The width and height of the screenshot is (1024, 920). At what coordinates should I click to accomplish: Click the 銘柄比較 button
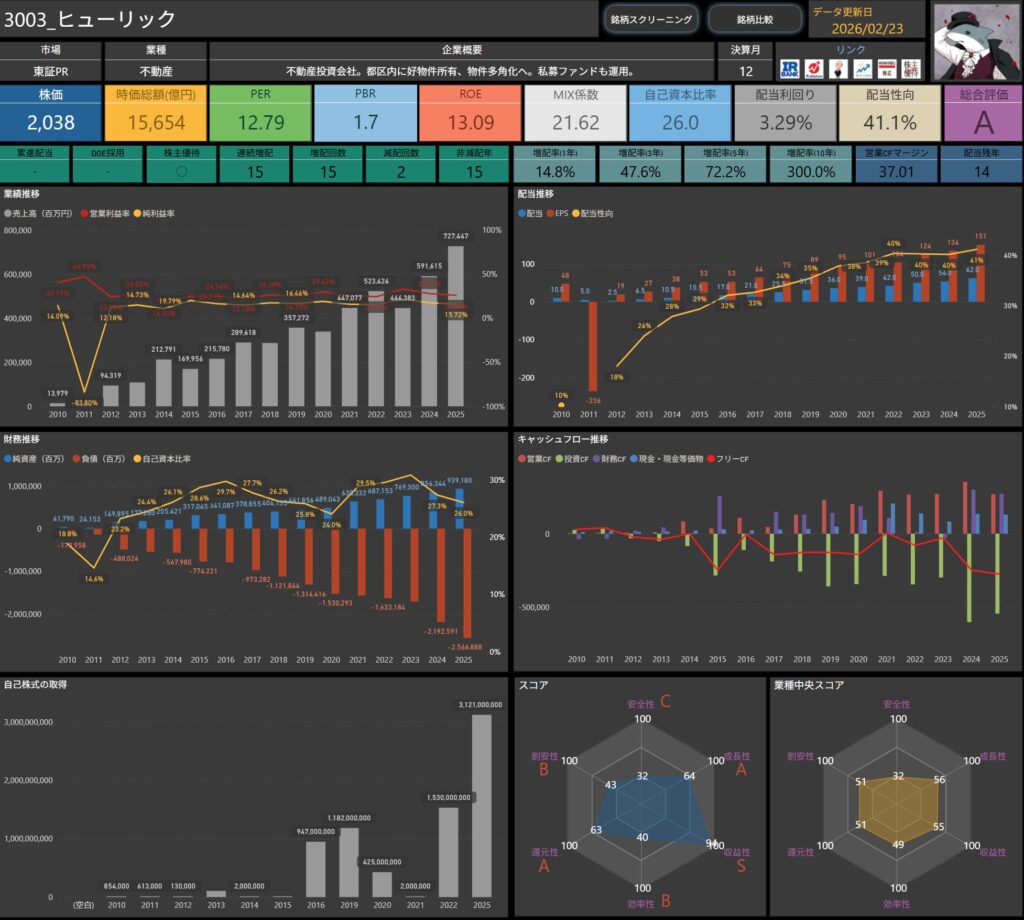[754, 19]
